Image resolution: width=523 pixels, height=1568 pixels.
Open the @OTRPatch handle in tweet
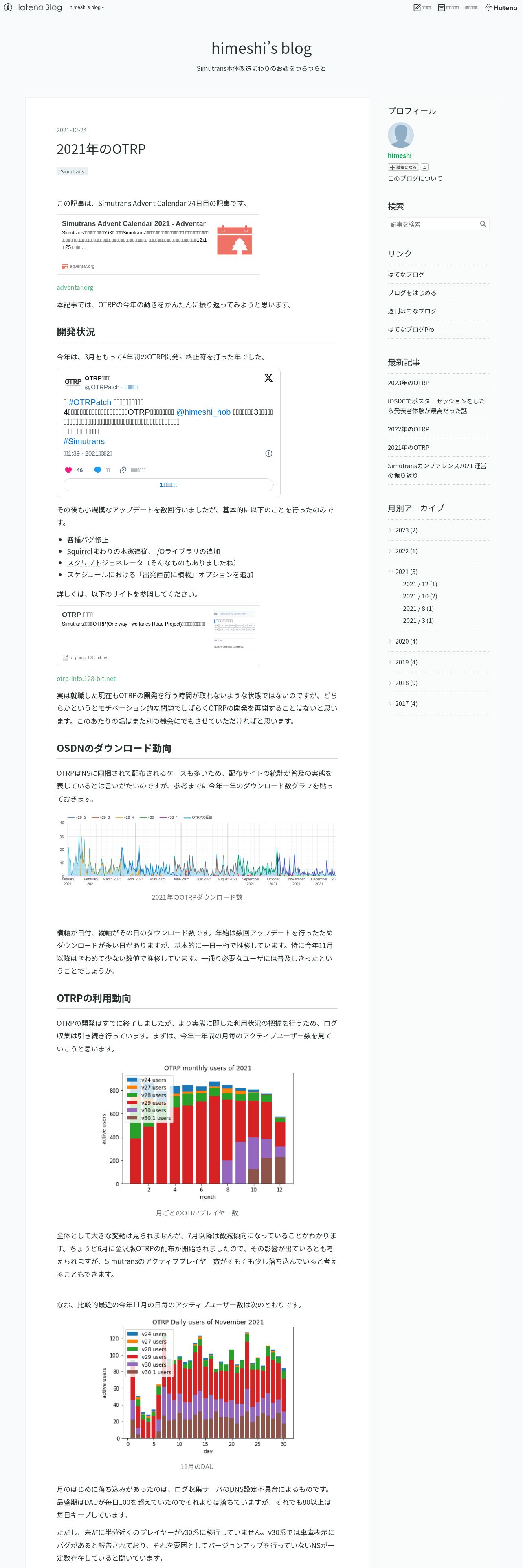pyautogui.click(x=102, y=387)
